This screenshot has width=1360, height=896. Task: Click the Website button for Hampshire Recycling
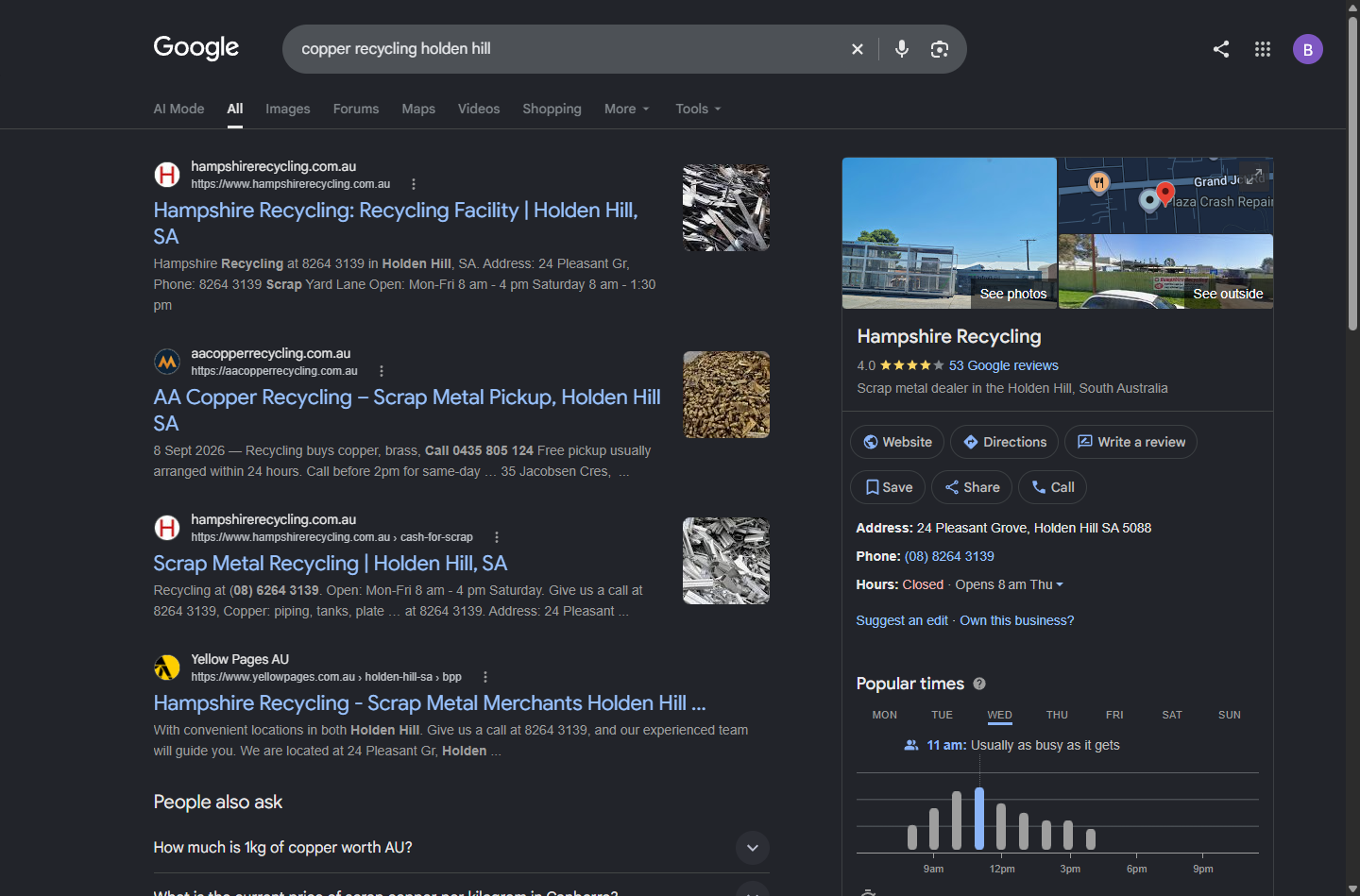point(897,442)
